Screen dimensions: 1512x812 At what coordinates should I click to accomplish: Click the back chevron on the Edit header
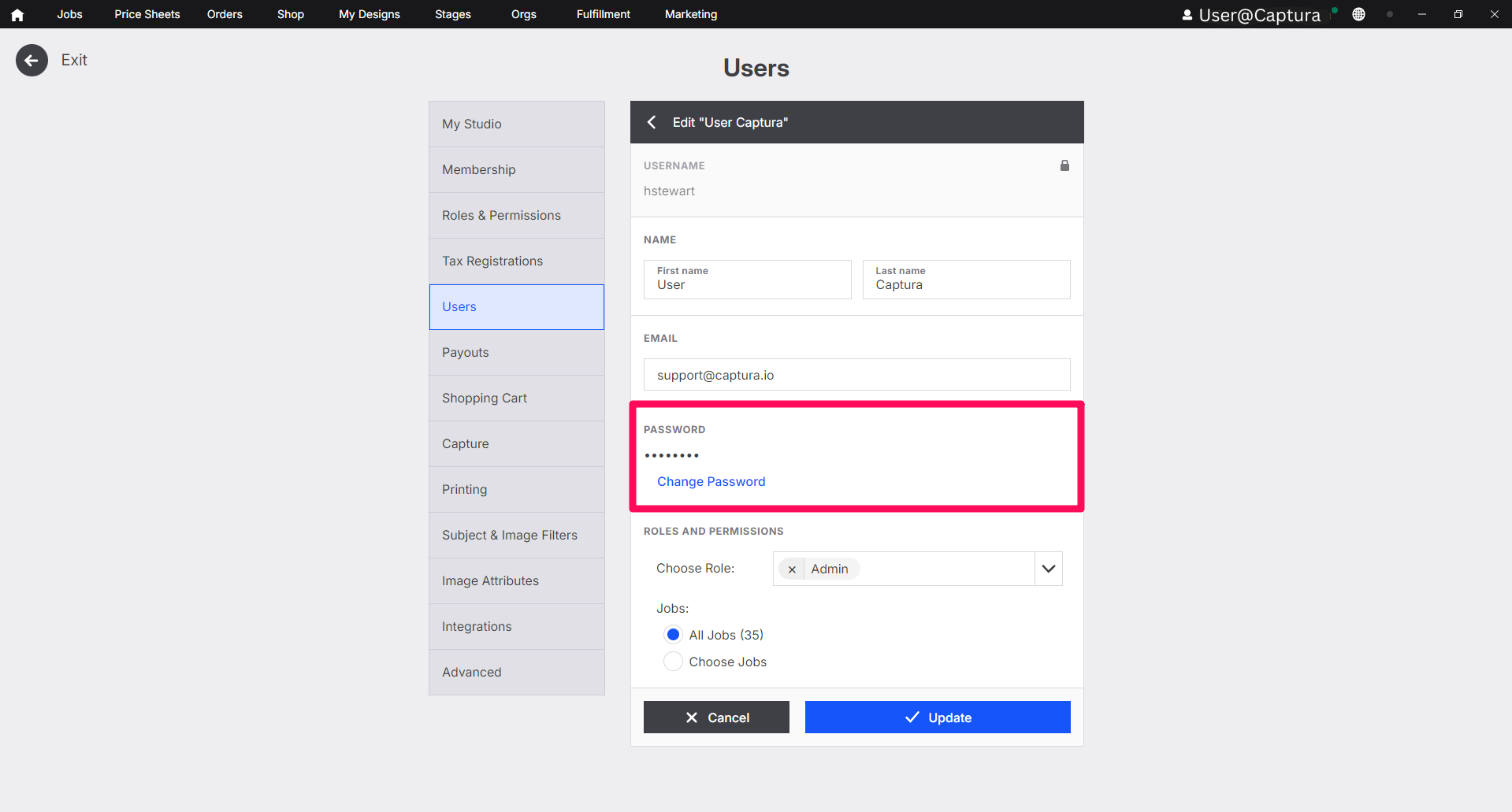pyautogui.click(x=652, y=122)
